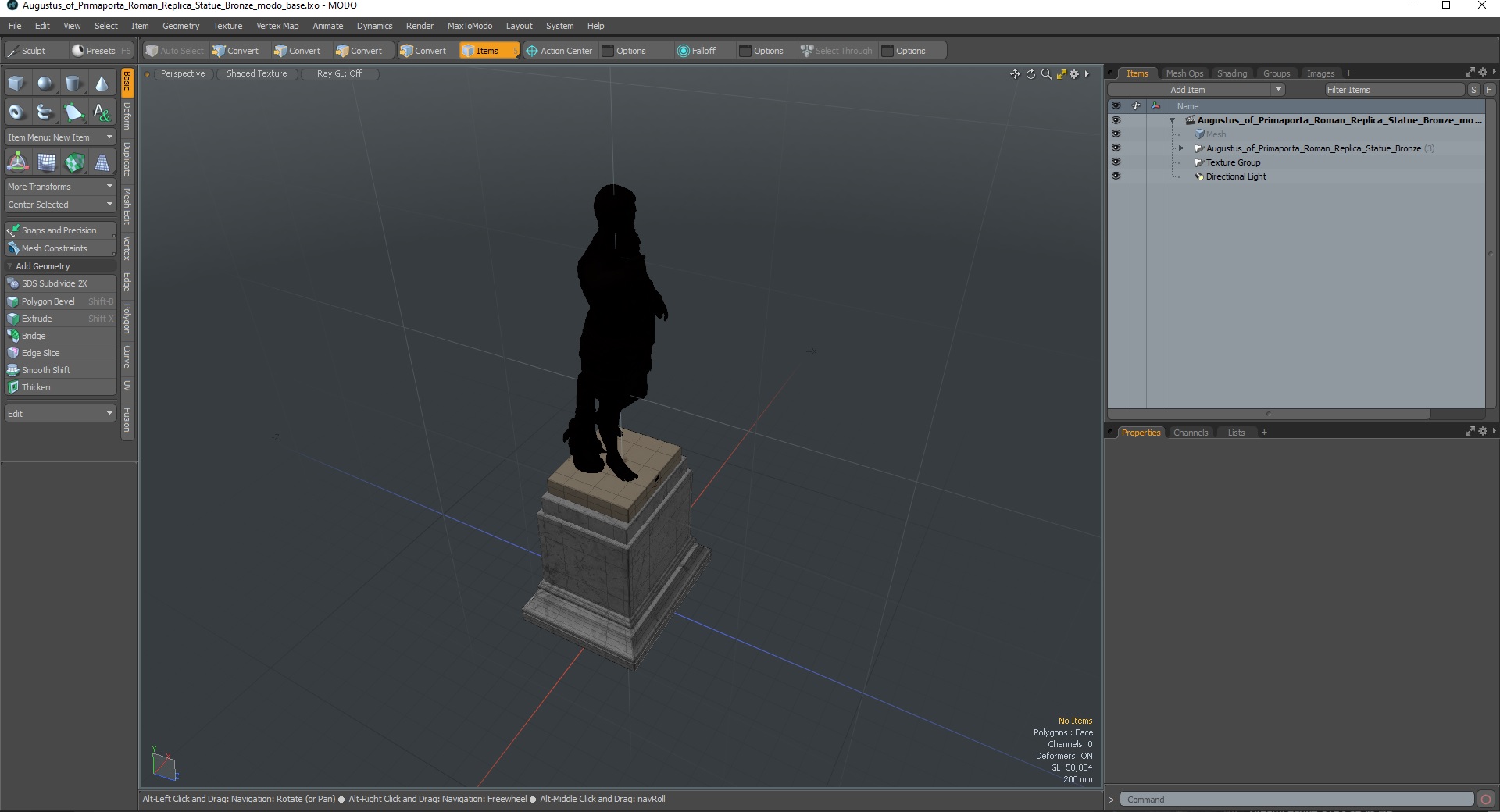Click the Filter Items input field
This screenshot has height=812, width=1500.
tap(1394, 90)
